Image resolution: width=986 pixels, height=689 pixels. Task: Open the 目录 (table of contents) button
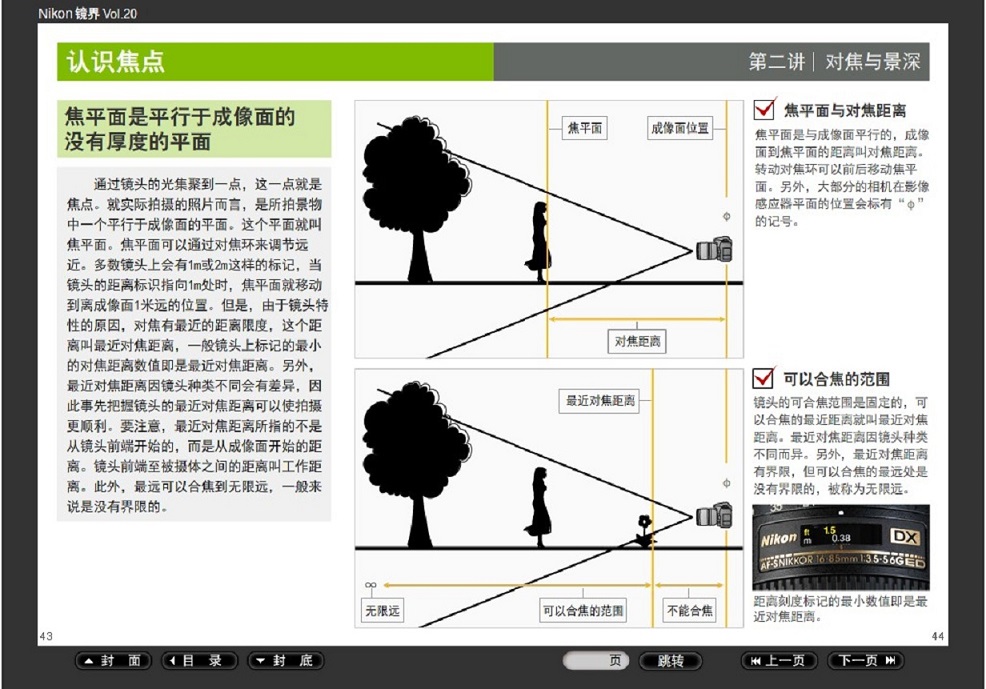[x=200, y=661]
